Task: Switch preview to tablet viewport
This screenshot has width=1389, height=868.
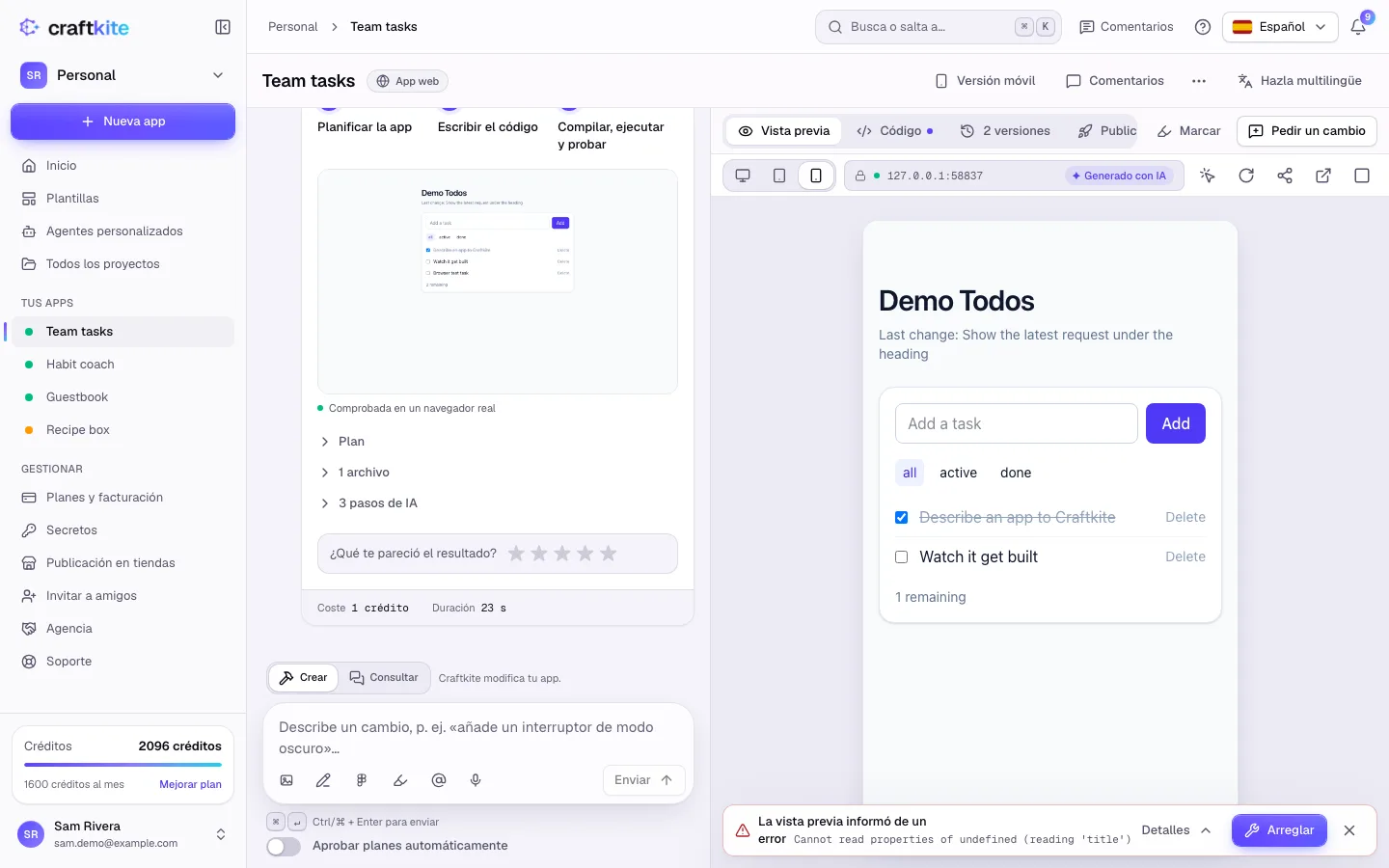Action: [779, 176]
